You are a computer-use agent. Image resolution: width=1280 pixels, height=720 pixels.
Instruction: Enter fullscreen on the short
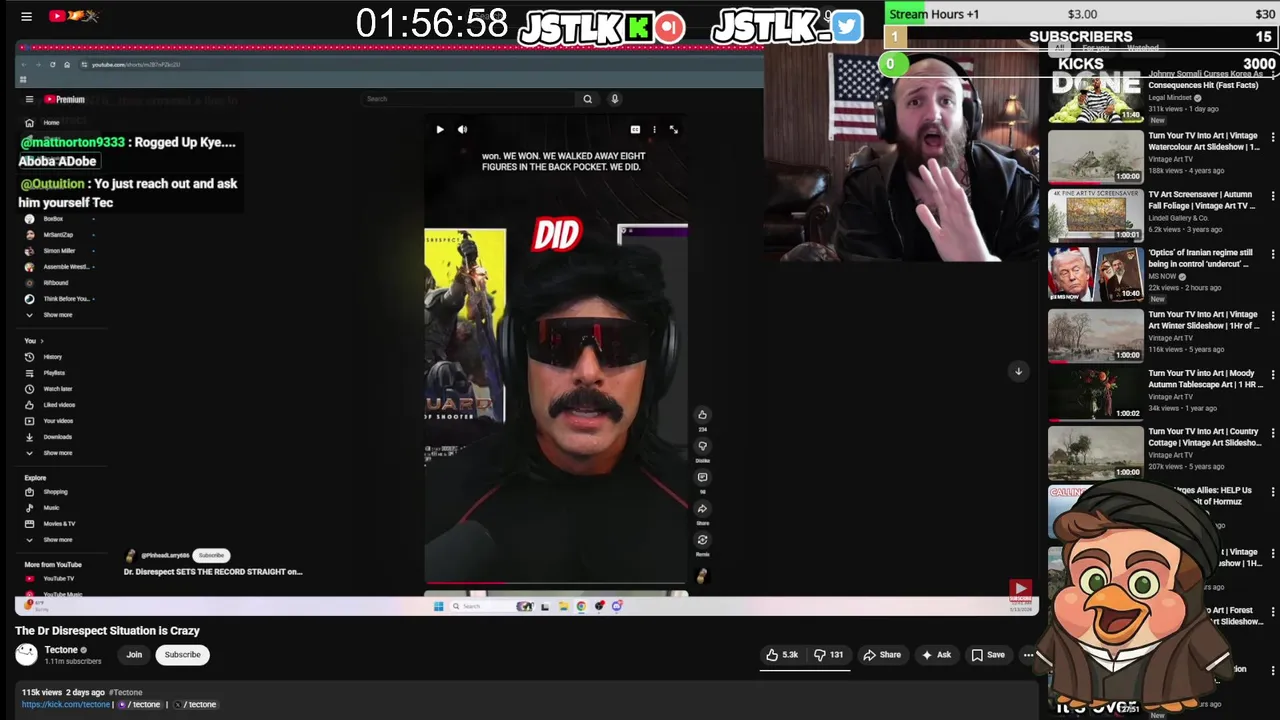(x=673, y=129)
